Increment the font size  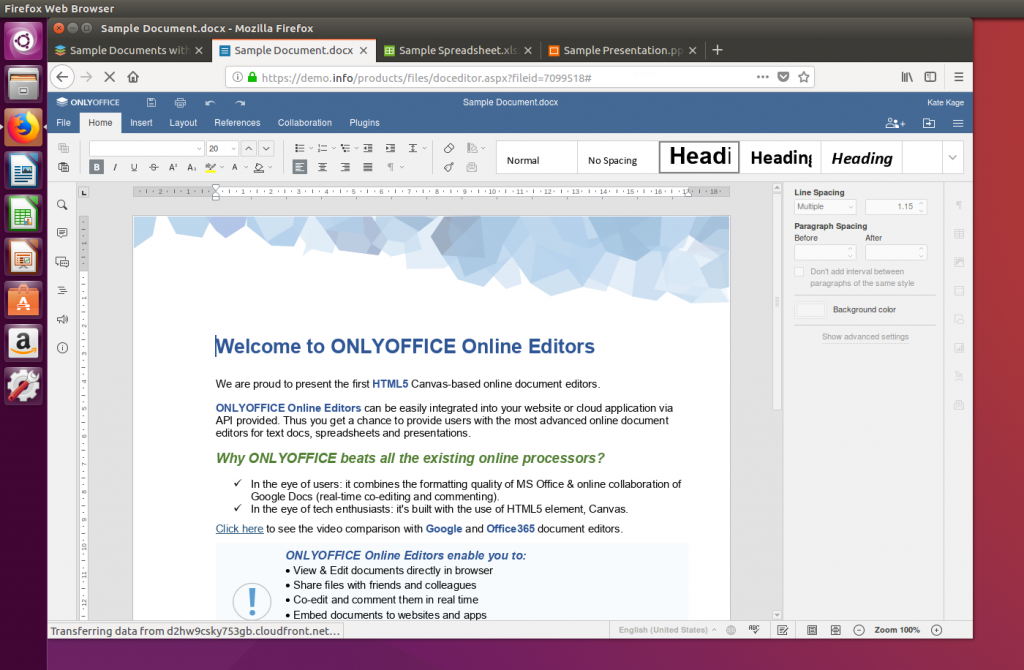(x=248, y=148)
